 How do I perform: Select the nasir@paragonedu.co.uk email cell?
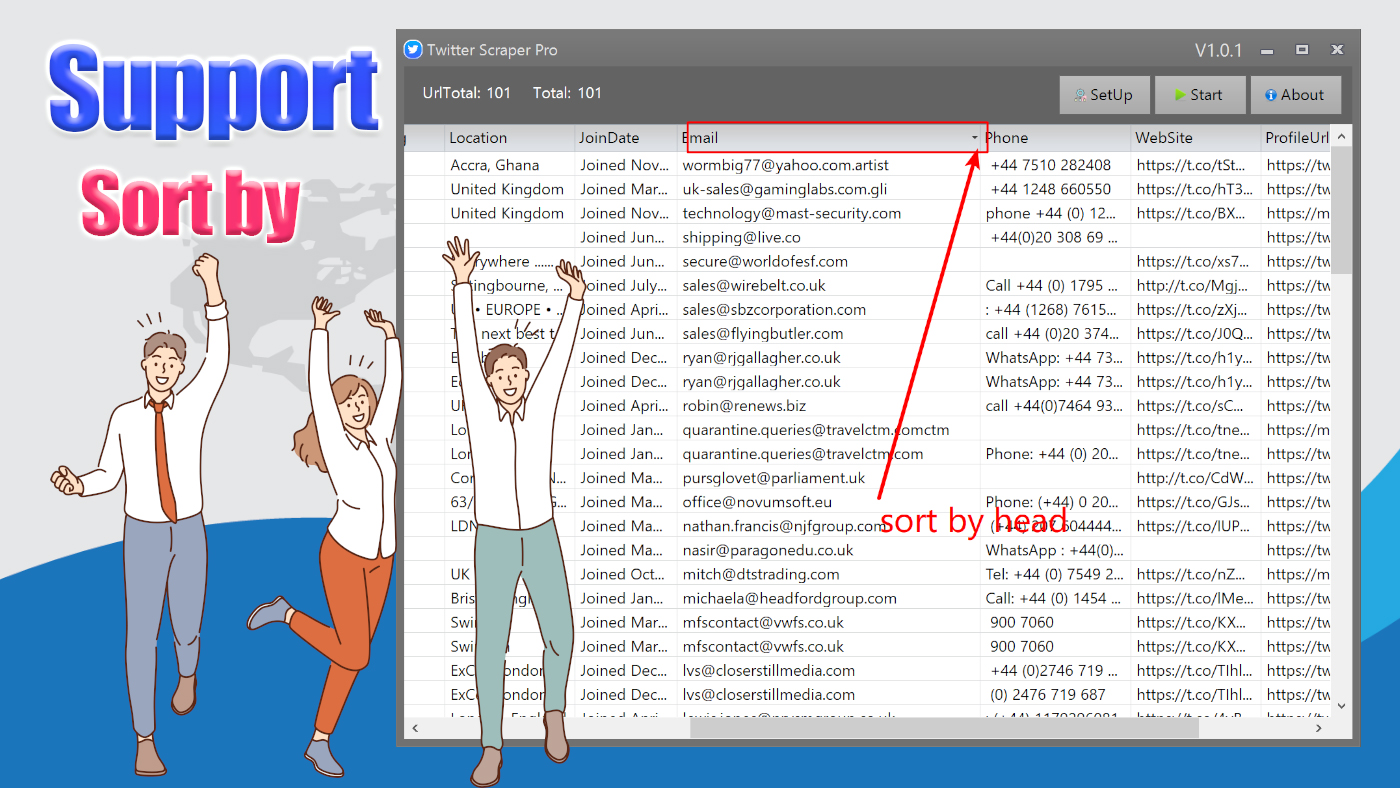coord(768,549)
